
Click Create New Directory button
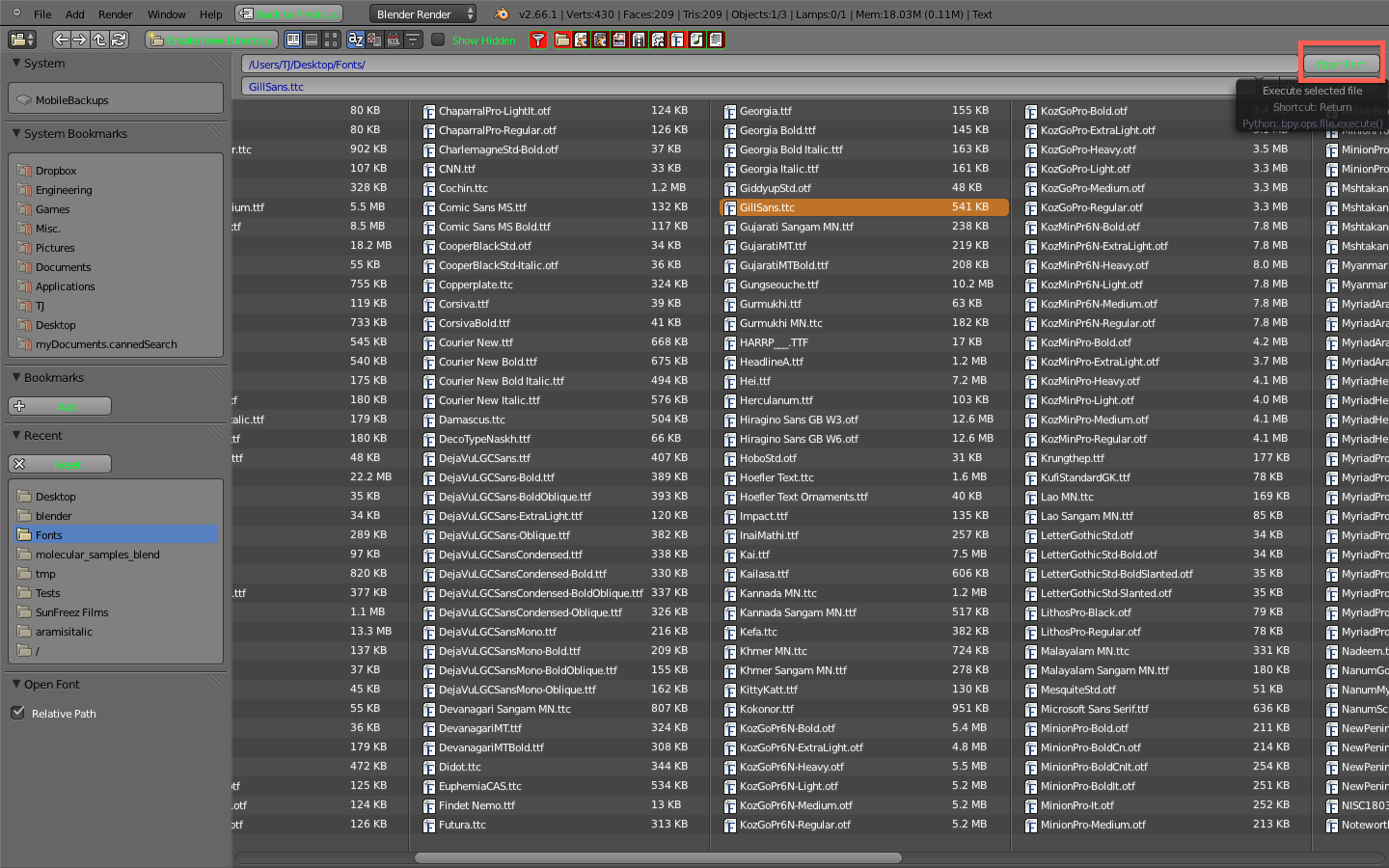(x=211, y=40)
